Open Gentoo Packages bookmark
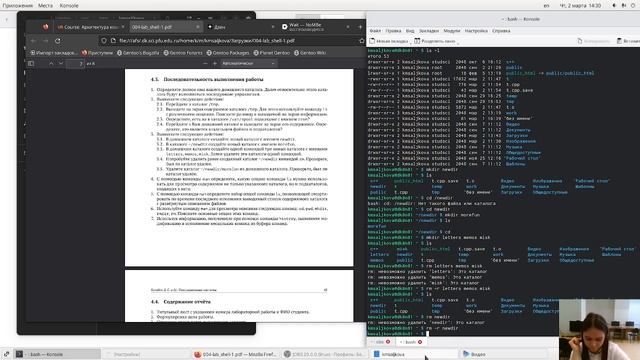 (x=227, y=53)
